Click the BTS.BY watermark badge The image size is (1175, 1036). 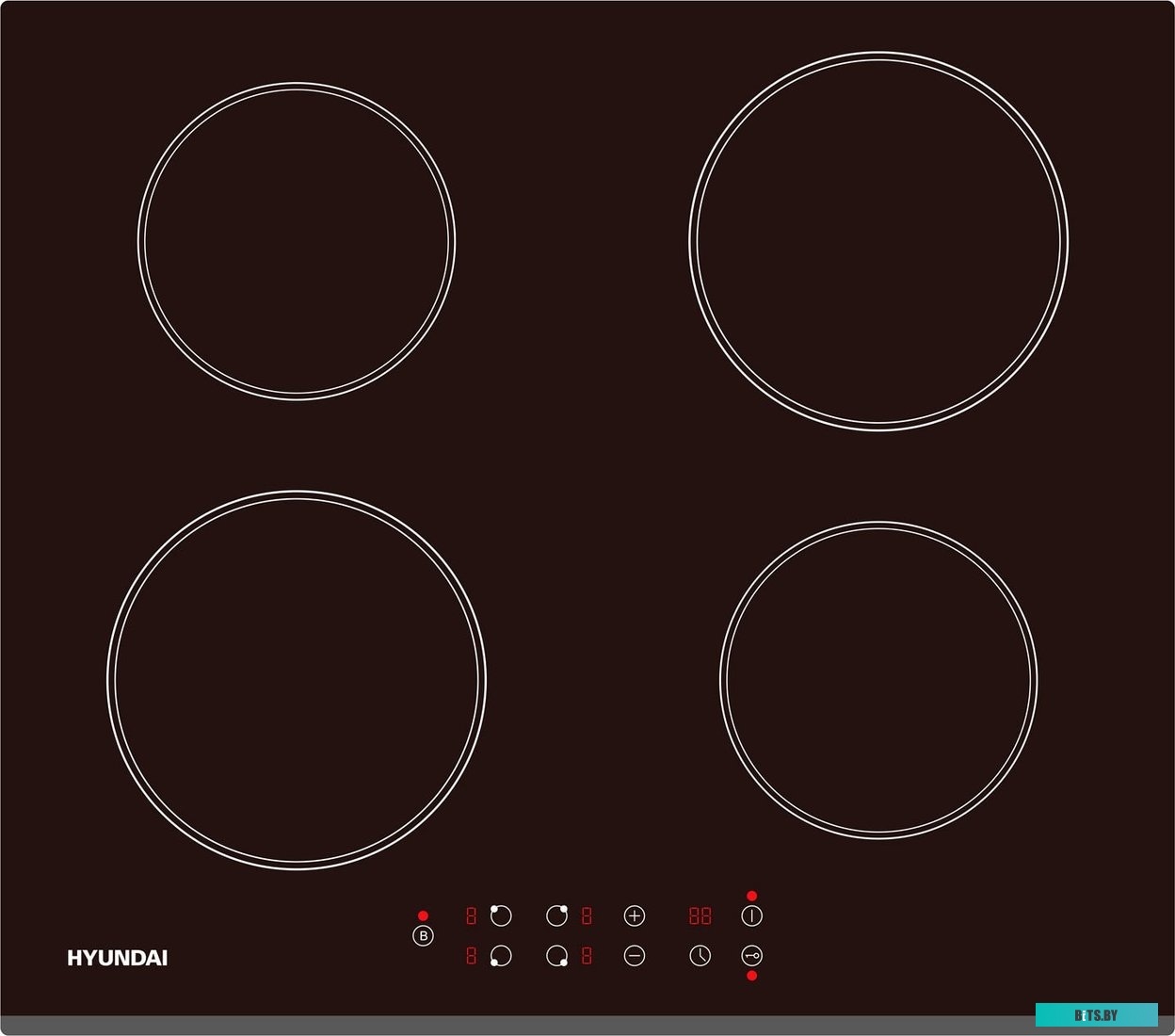1096,1015
